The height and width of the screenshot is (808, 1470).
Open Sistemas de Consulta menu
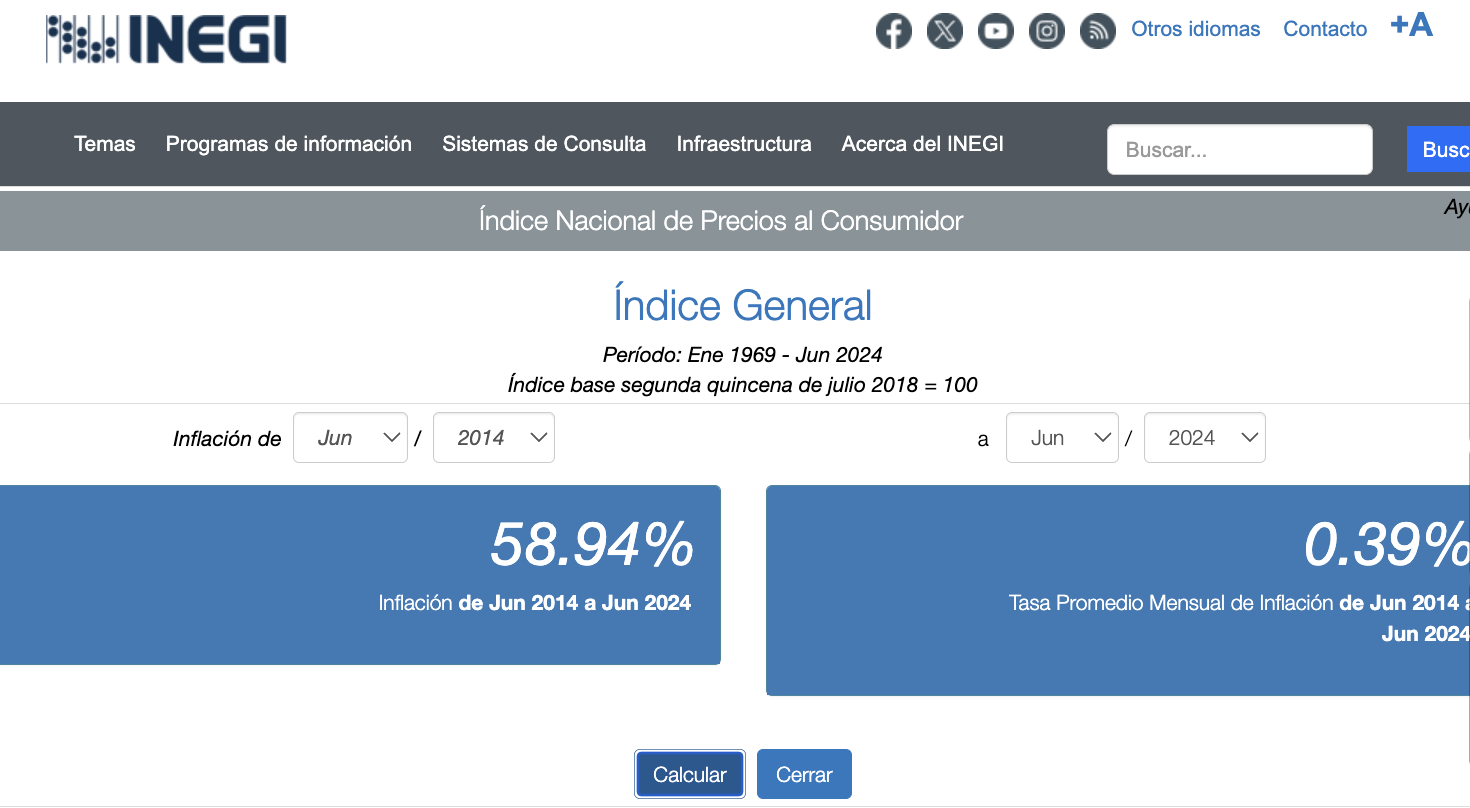[544, 144]
